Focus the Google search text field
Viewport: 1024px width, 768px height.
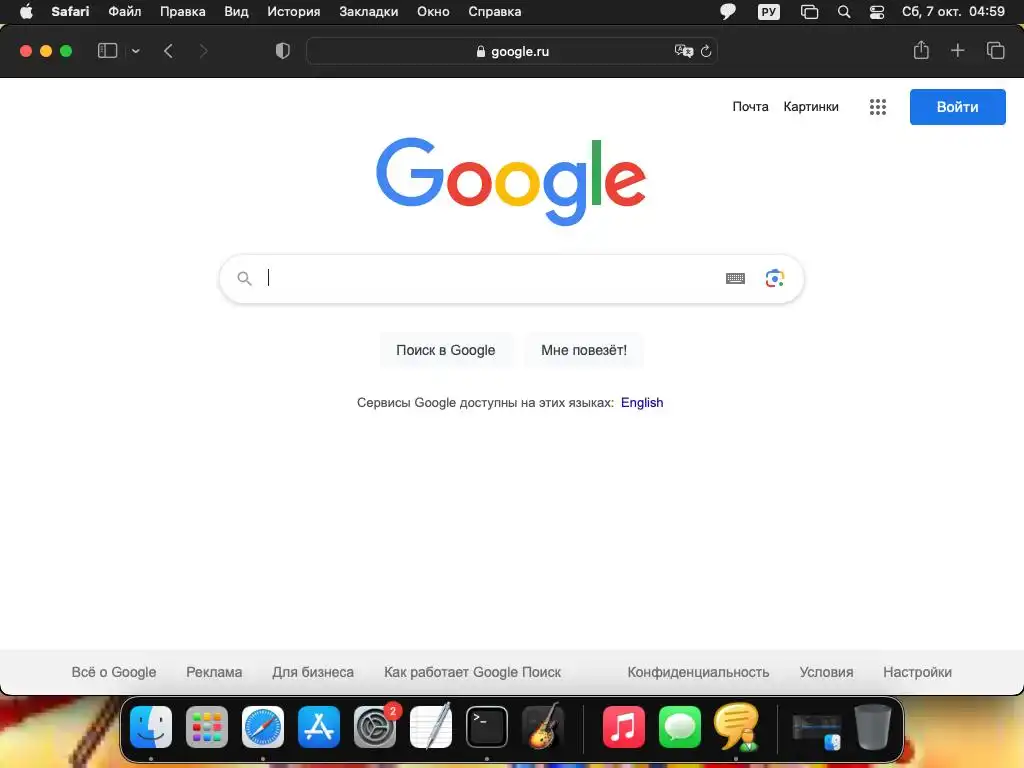click(x=490, y=278)
